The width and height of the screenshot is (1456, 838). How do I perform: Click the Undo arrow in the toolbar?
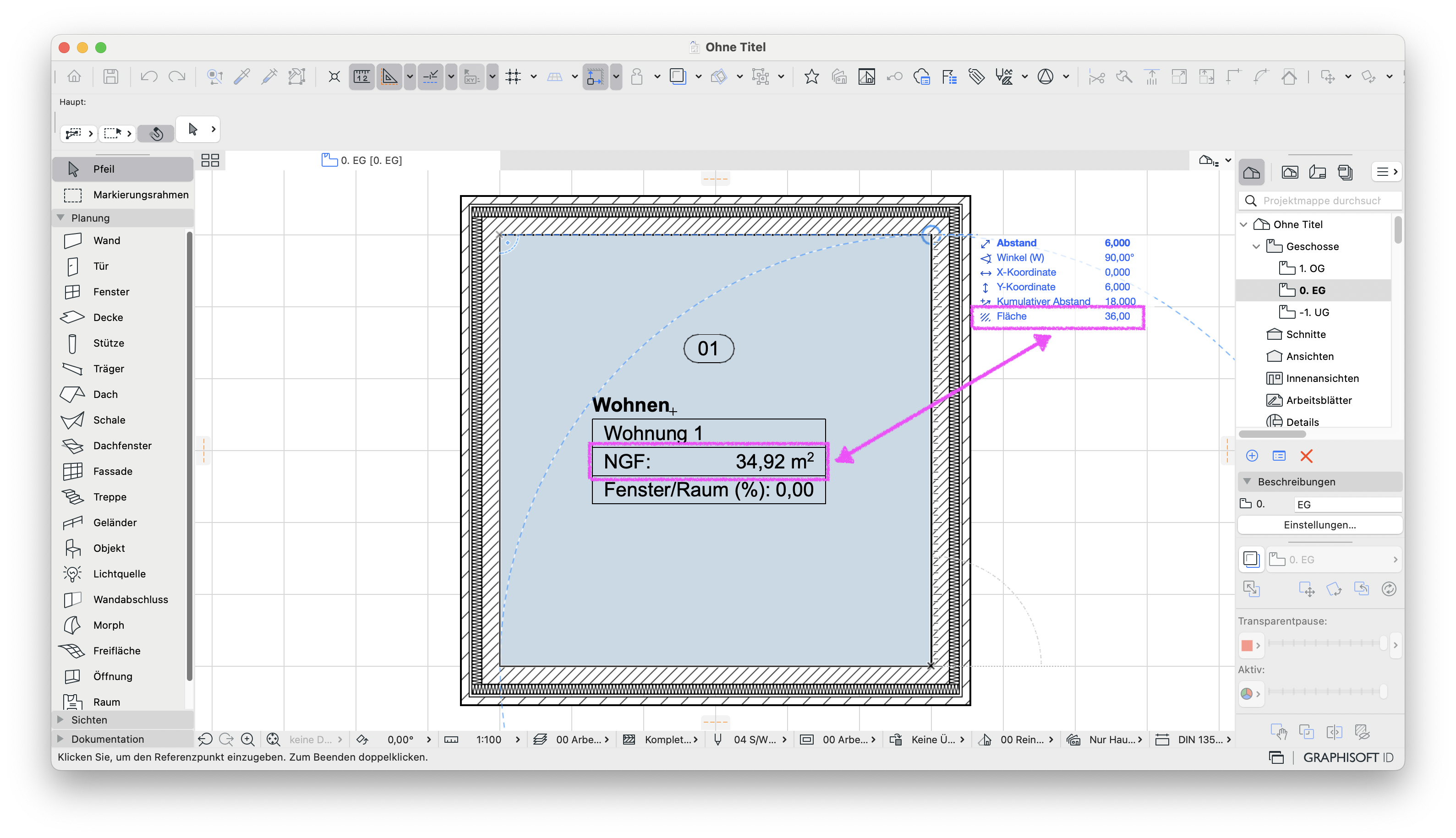click(149, 76)
